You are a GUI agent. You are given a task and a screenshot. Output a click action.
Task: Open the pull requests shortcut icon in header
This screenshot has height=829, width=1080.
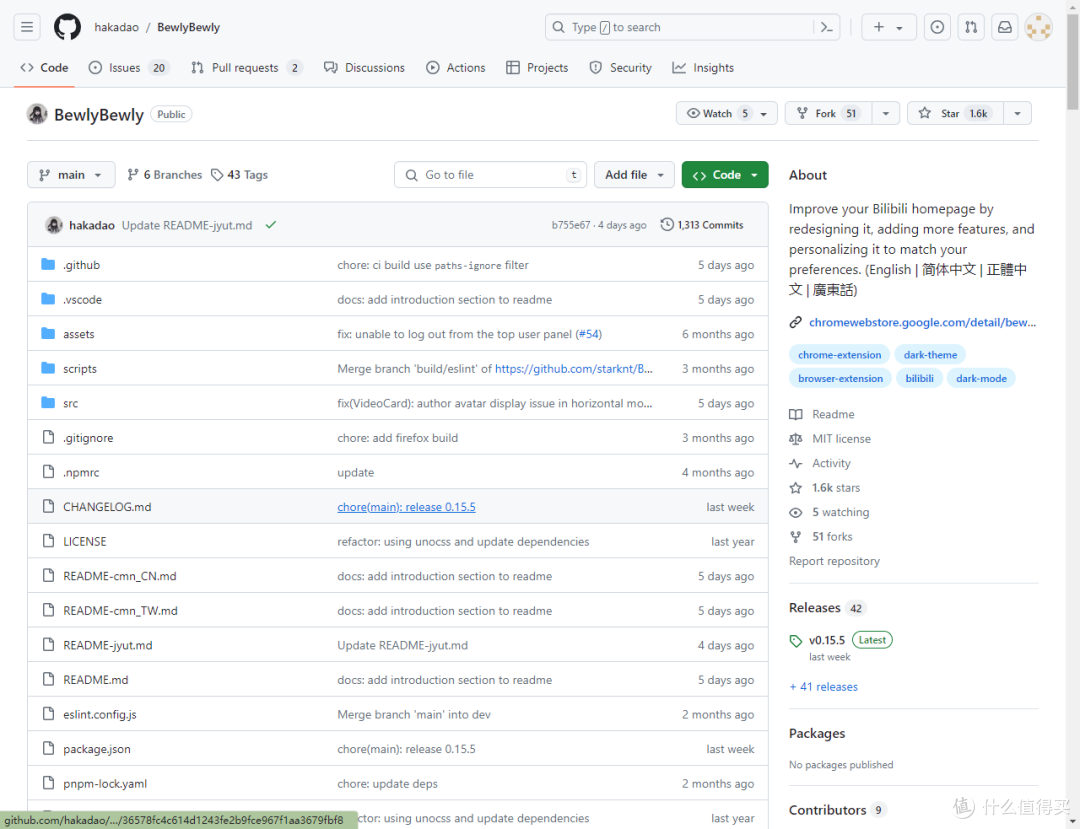pyautogui.click(x=971, y=28)
